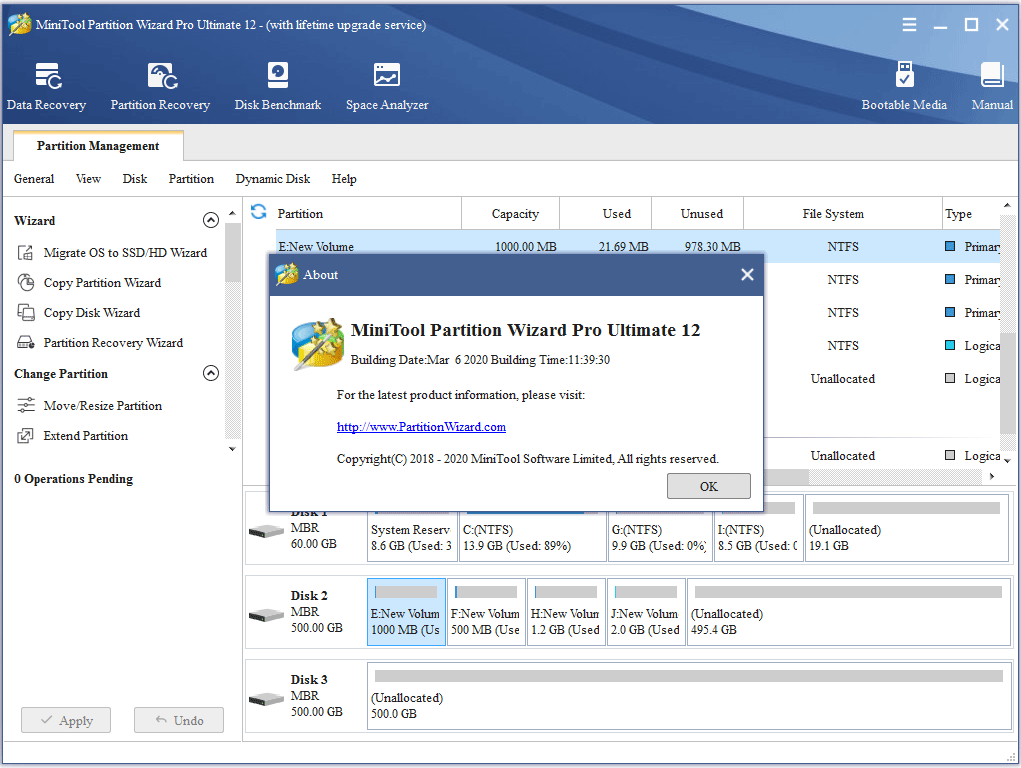This screenshot has height=768, width=1021.
Task: Choose Move/Resize Partition
Action: 90,406
